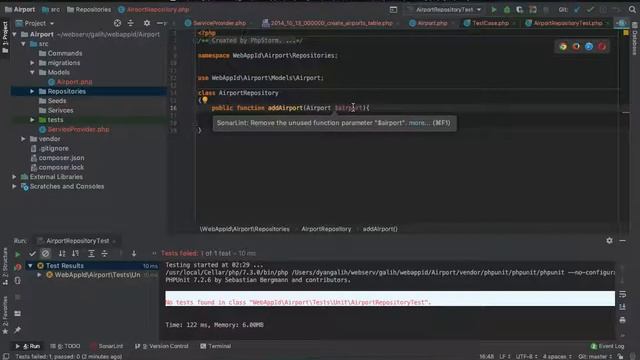This screenshot has height=360, width=640.
Task: Open Project panel settings gear
Action: (x=147, y=23)
